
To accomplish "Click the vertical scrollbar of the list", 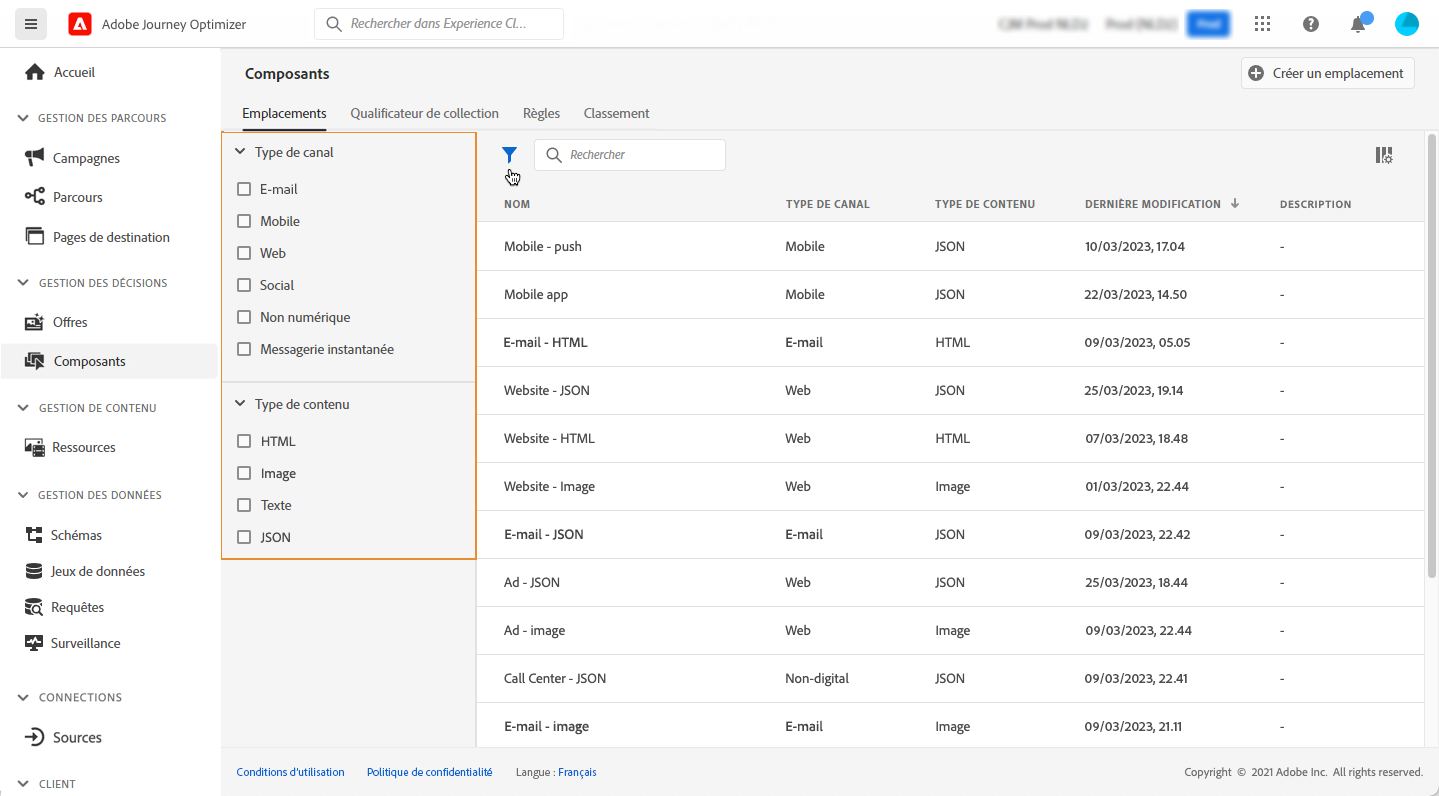I will click(x=1431, y=350).
